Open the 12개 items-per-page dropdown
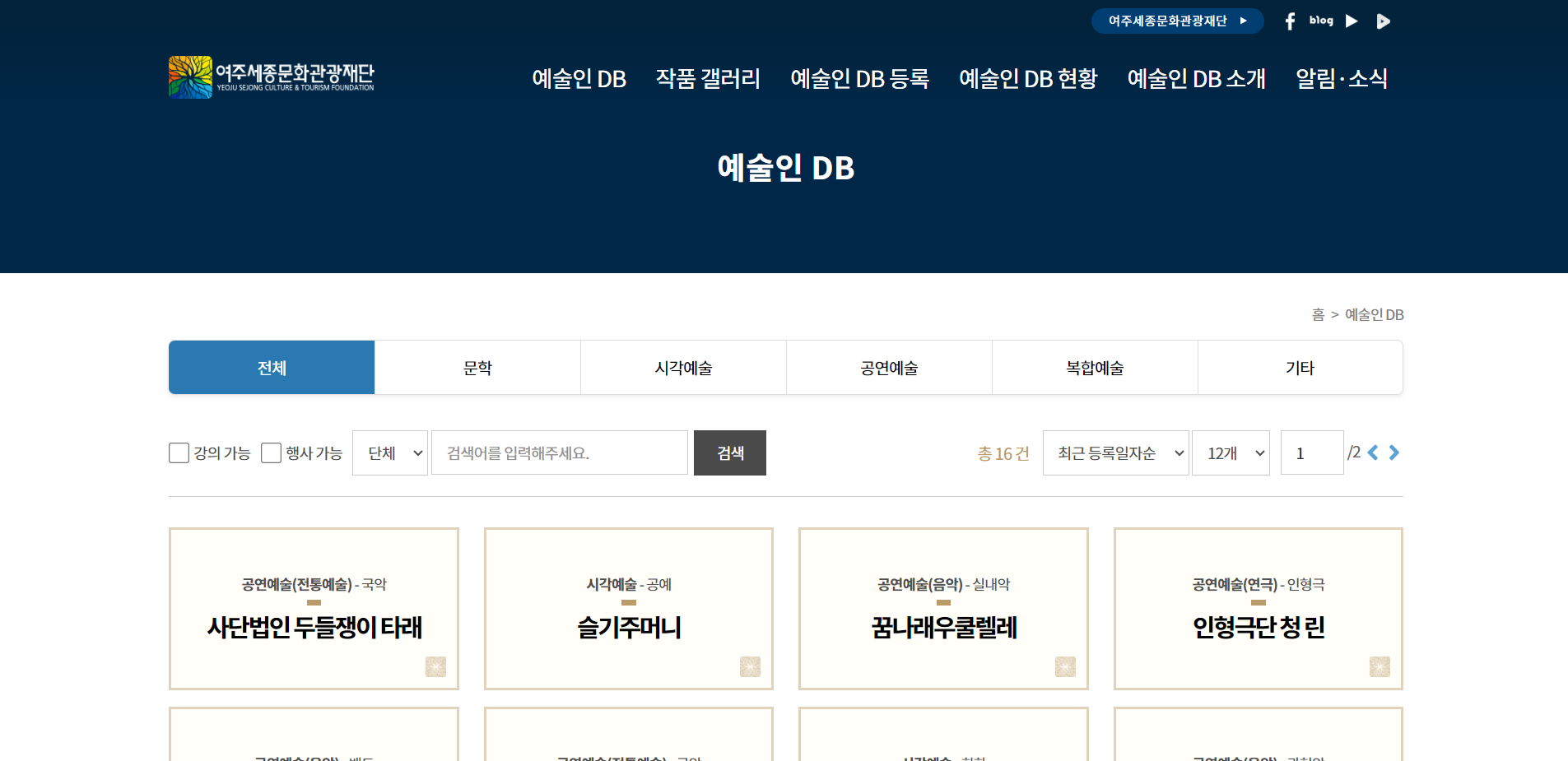This screenshot has height=761, width=1568. pyautogui.click(x=1231, y=453)
